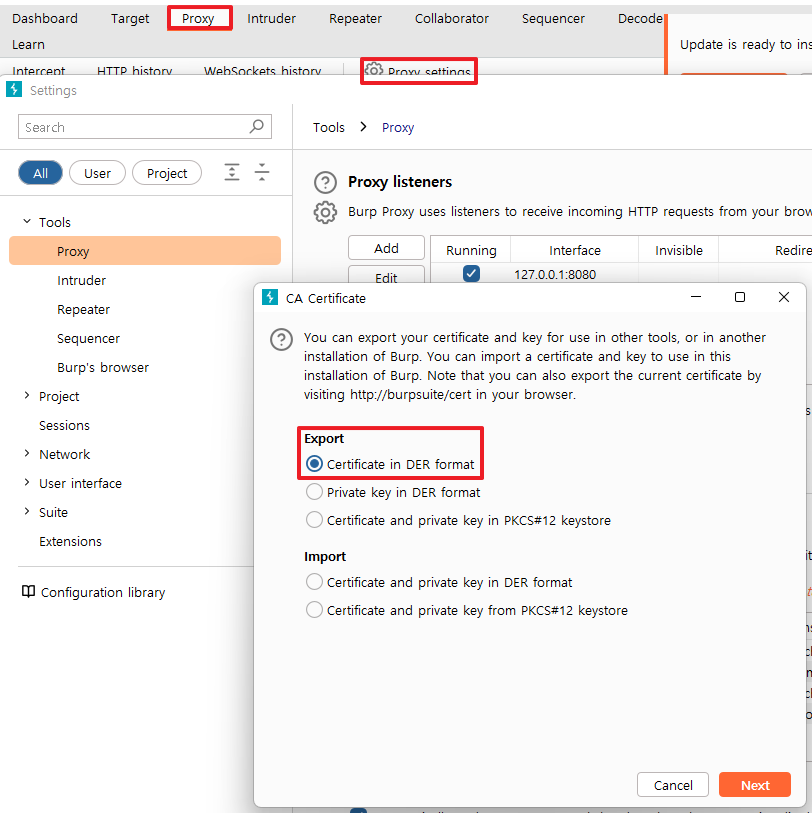
Task: Collapse the Tools tree section
Action: click(27, 221)
